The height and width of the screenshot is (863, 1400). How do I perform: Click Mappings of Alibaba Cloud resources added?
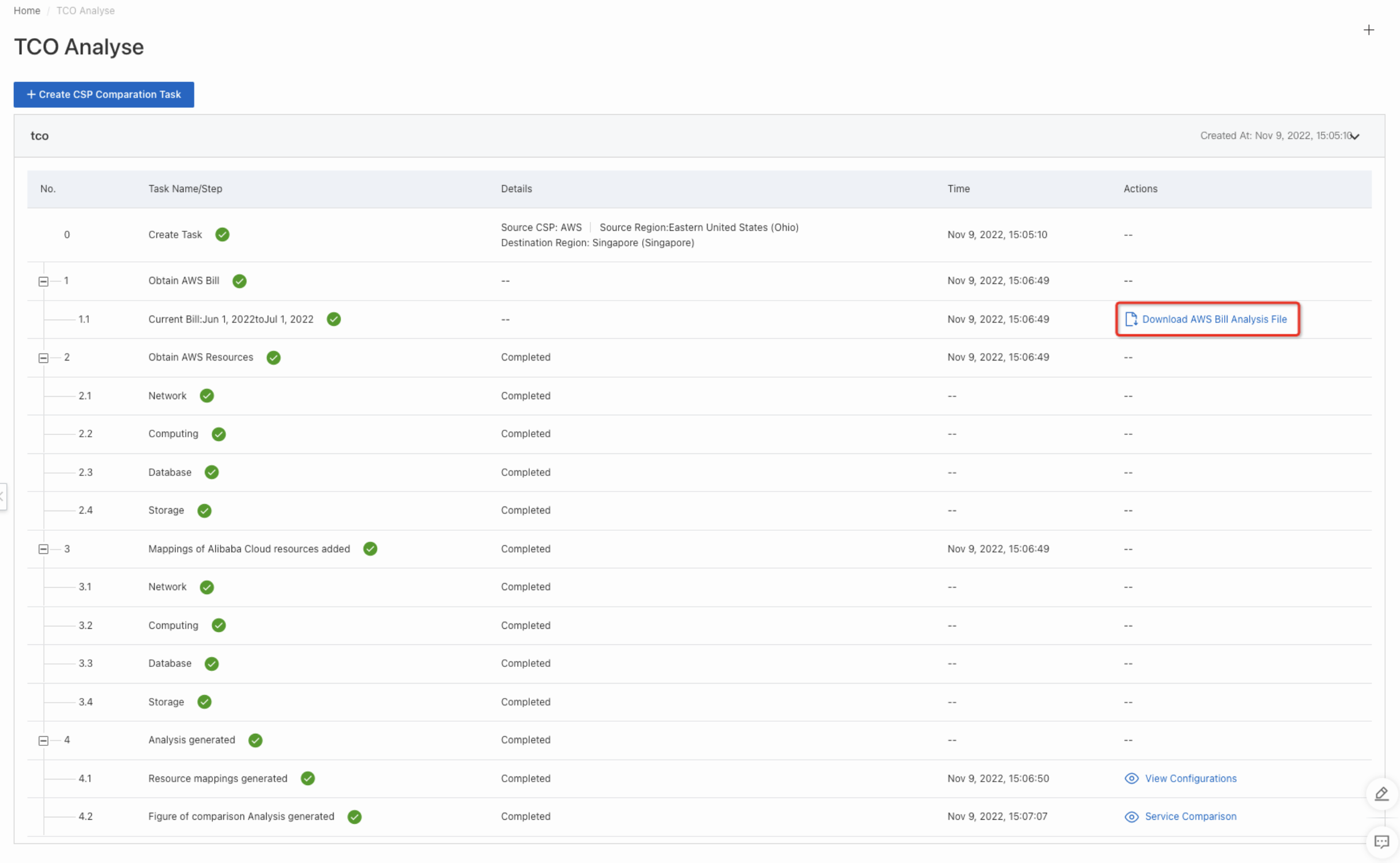249,549
